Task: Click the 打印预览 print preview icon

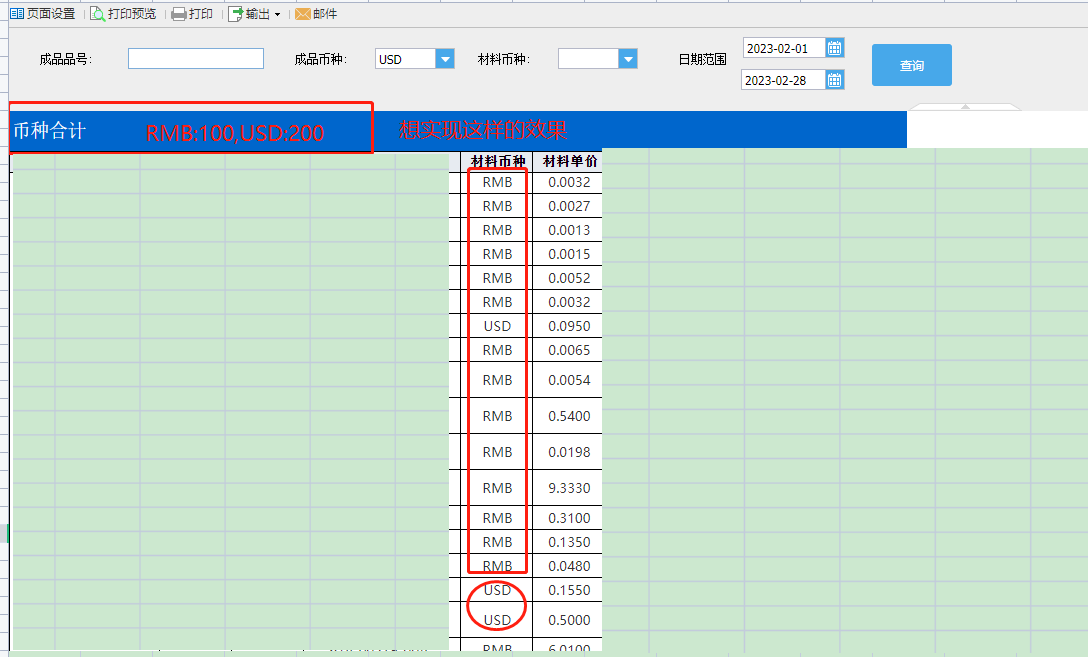Action: pos(98,14)
